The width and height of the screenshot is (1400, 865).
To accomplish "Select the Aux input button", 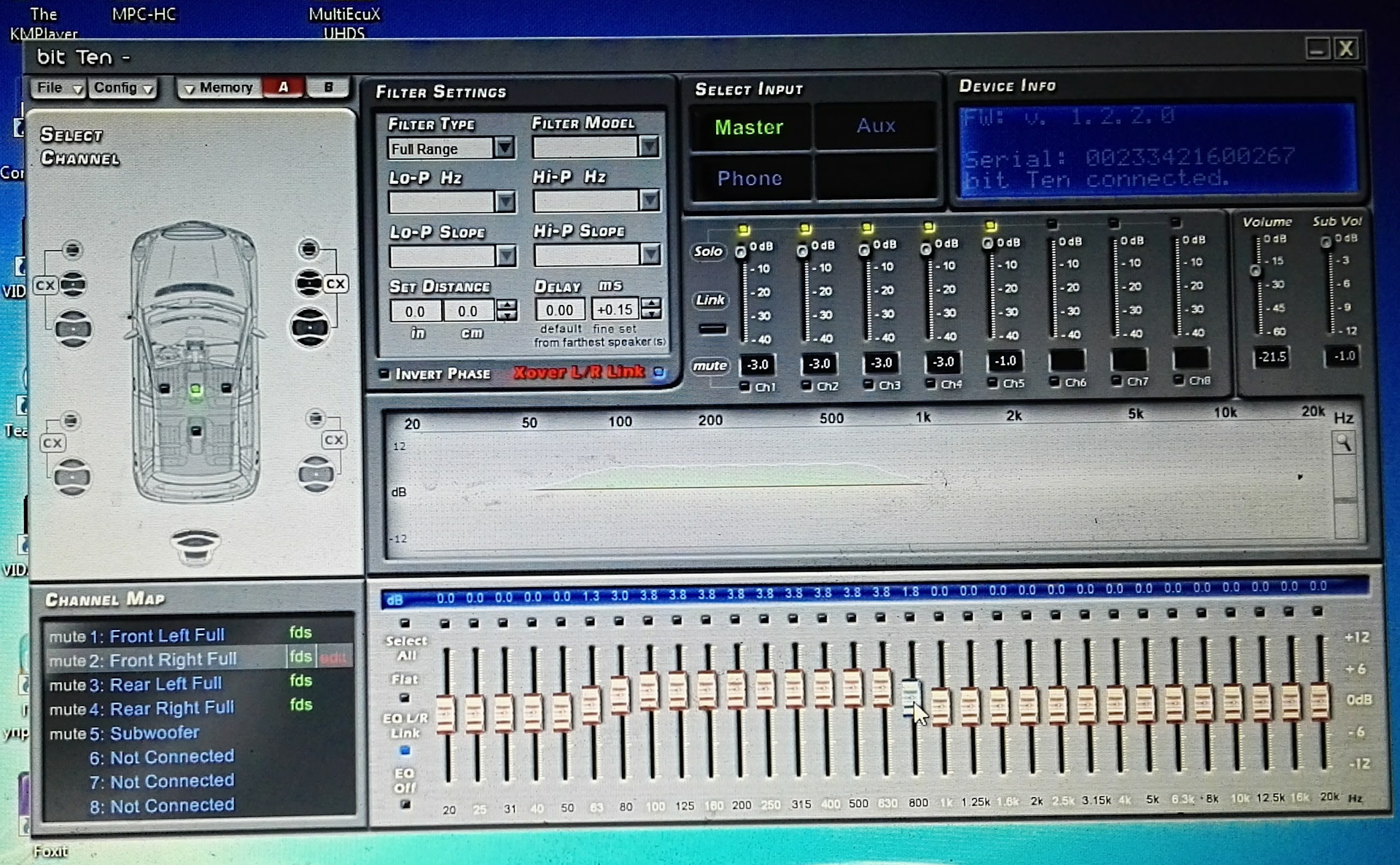I will pyautogui.click(x=875, y=126).
